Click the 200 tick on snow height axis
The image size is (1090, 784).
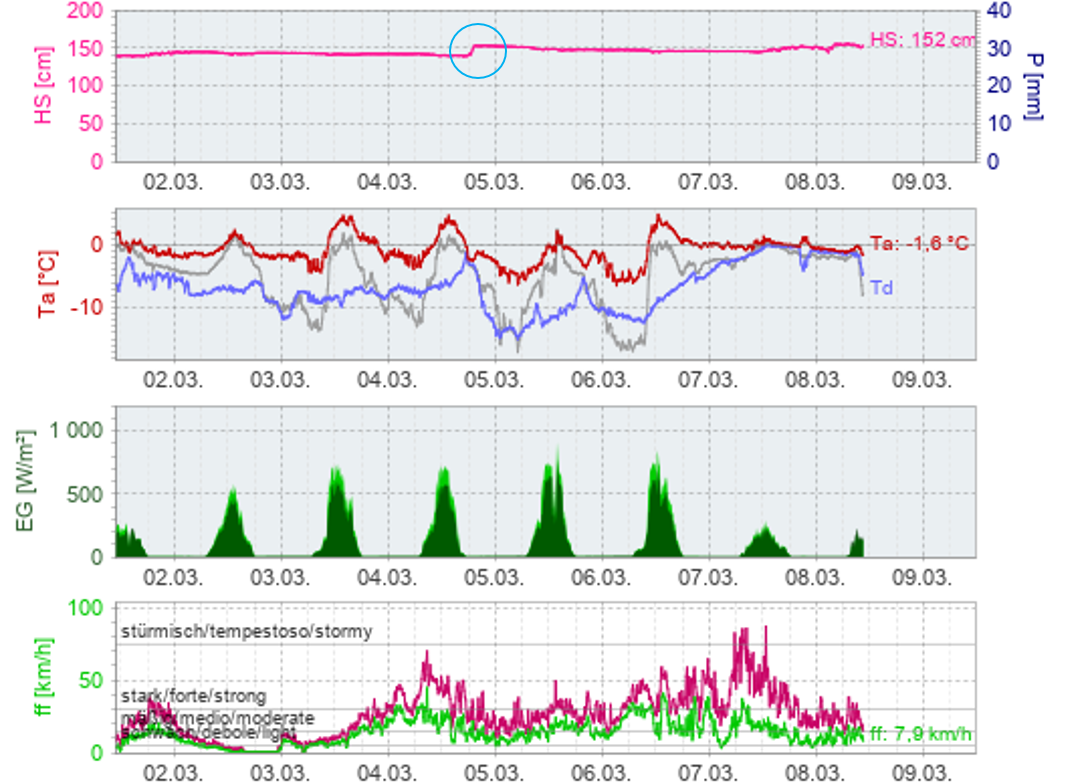[85, 11]
